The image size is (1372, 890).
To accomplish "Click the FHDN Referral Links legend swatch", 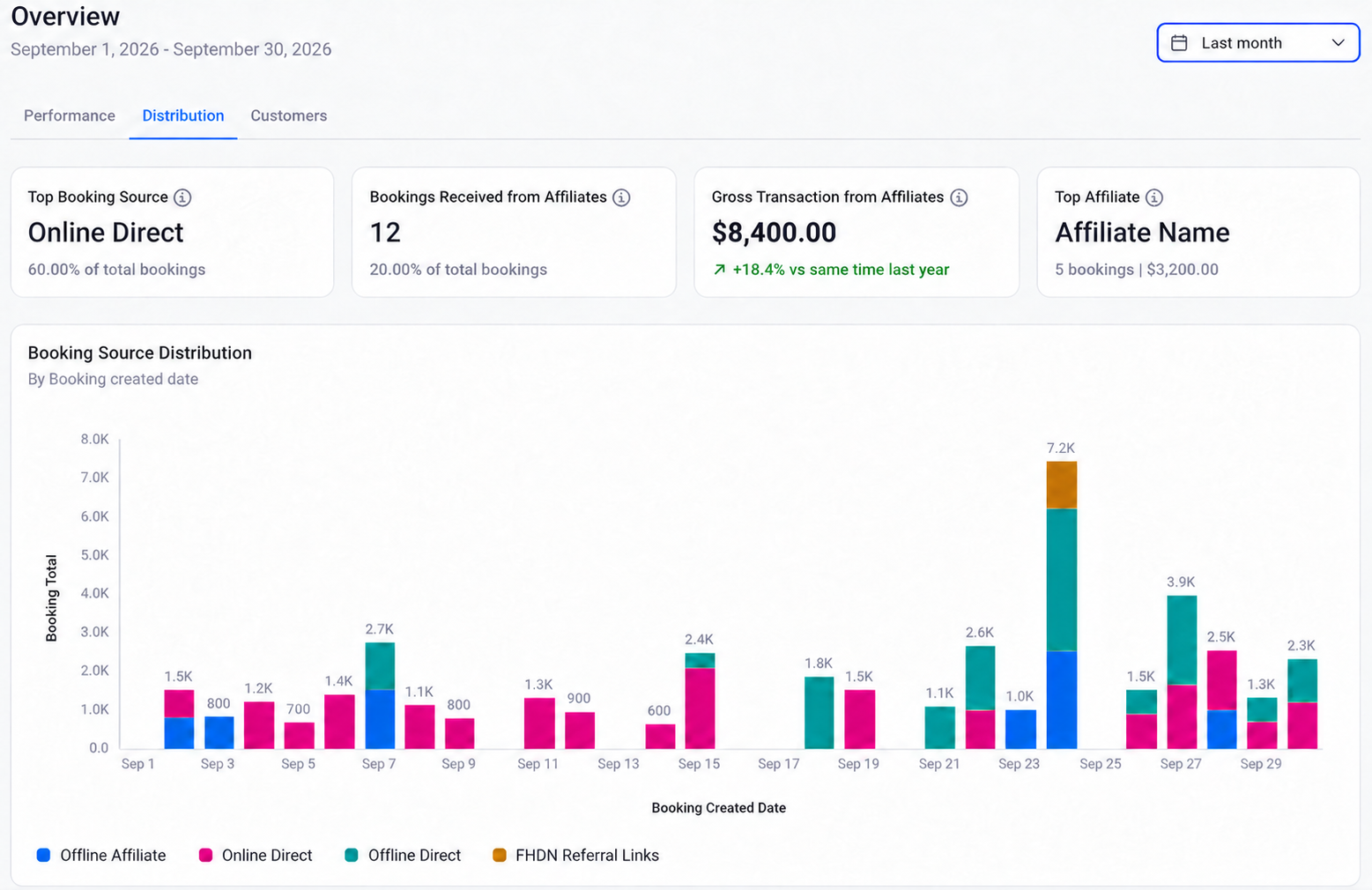I will [x=499, y=855].
